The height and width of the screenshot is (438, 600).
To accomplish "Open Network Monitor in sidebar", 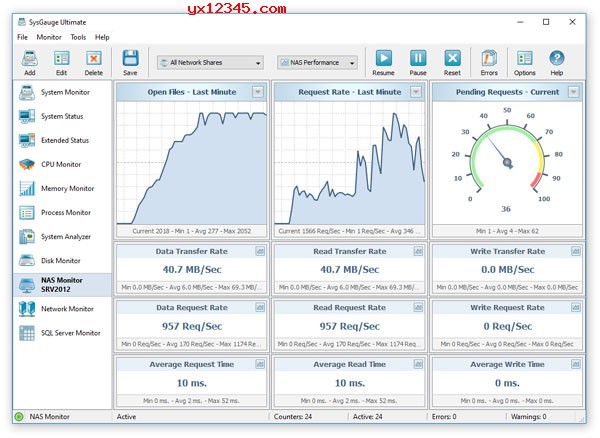I will (x=62, y=309).
